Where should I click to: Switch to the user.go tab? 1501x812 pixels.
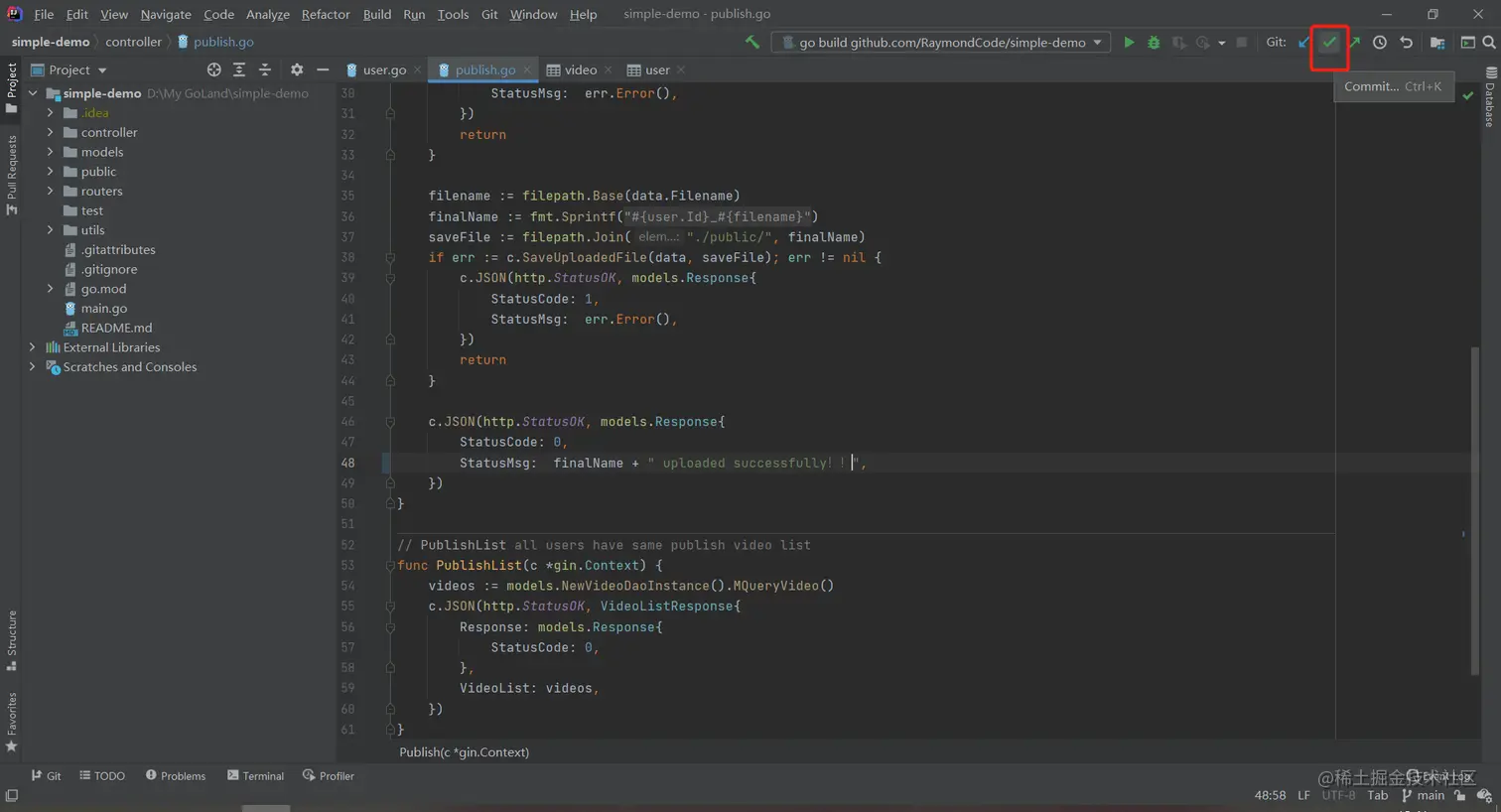click(383, 69)
